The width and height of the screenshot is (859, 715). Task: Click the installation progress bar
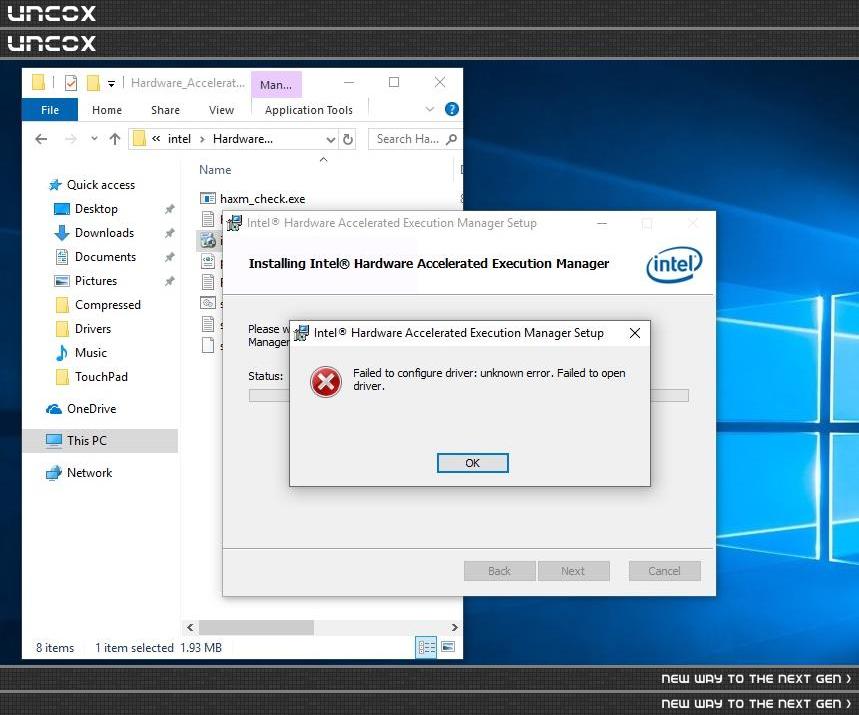(468, 396)
